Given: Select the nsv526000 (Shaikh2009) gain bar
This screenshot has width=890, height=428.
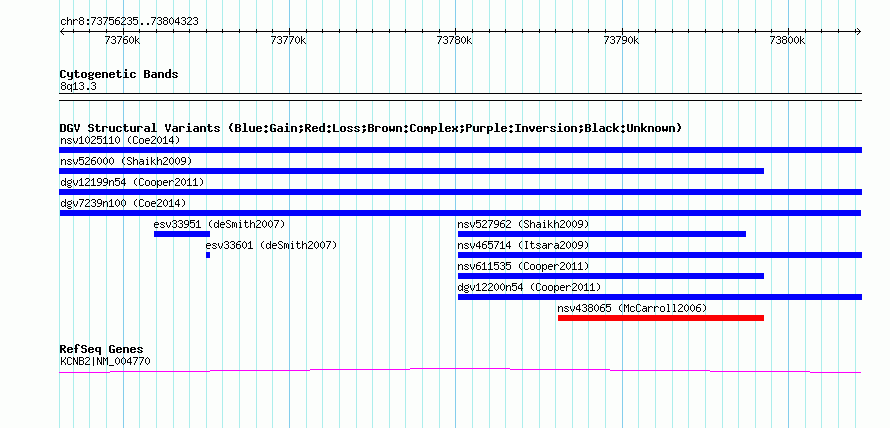Looking at the screenshot, I should coord(412,171).
